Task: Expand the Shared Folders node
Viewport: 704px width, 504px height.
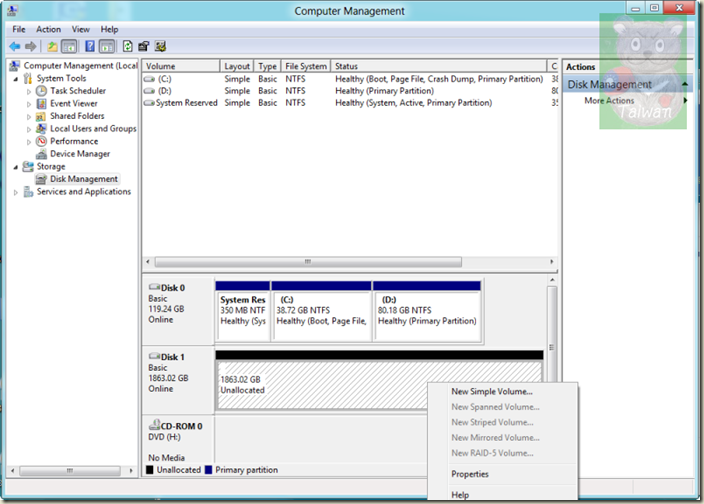Action: point(29,116)
